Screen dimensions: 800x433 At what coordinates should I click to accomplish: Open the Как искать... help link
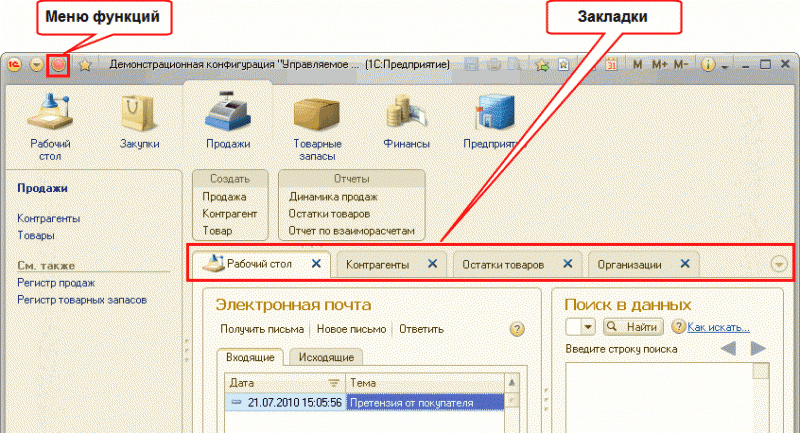click(718, 327)
